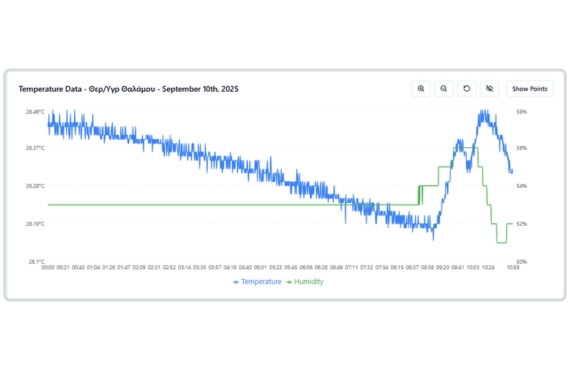Click the 56% label on the humidity axis
This screenshot has height=370, width=570.
tap(521, 148)
